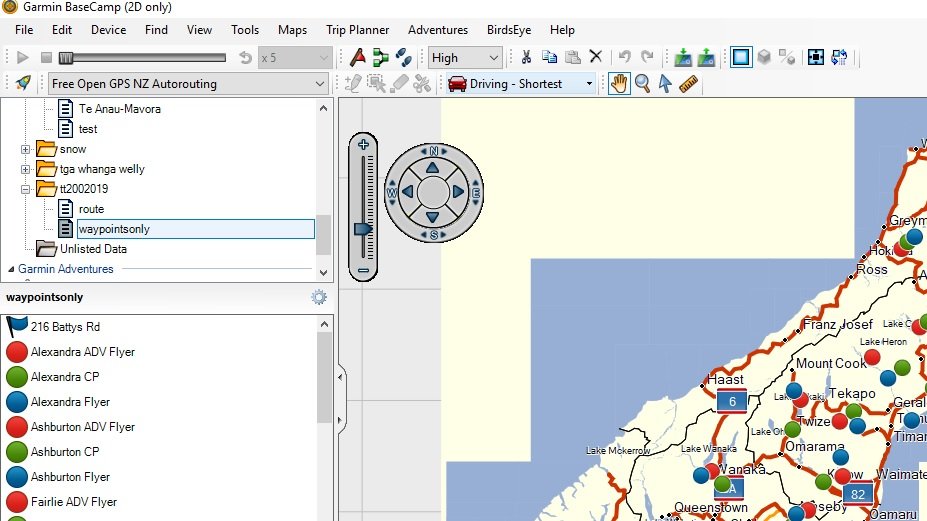This screenshot has height=521, width=927.
Task: Select the test list item
Action: (87, 129)
